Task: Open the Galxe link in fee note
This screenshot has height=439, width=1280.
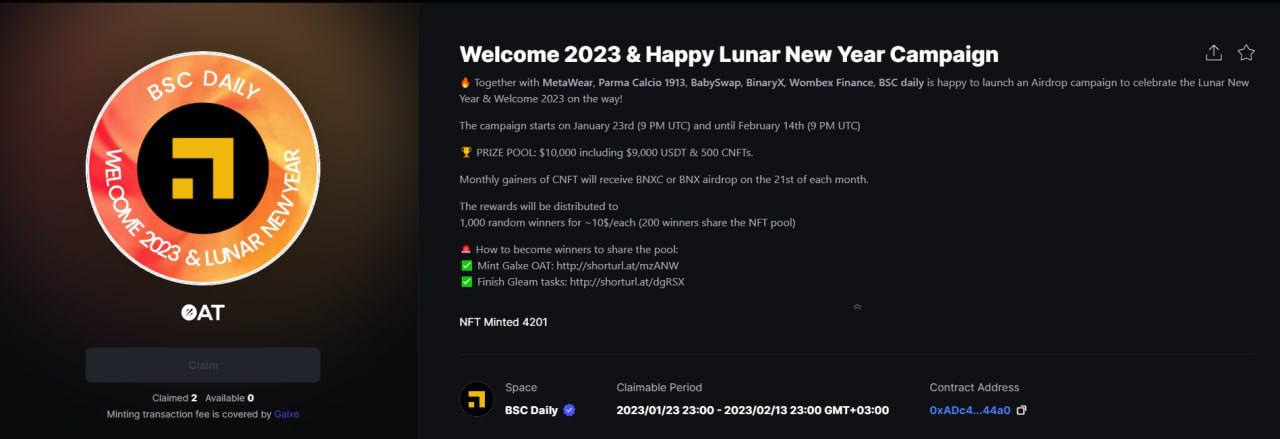Action: pos(287,413)
